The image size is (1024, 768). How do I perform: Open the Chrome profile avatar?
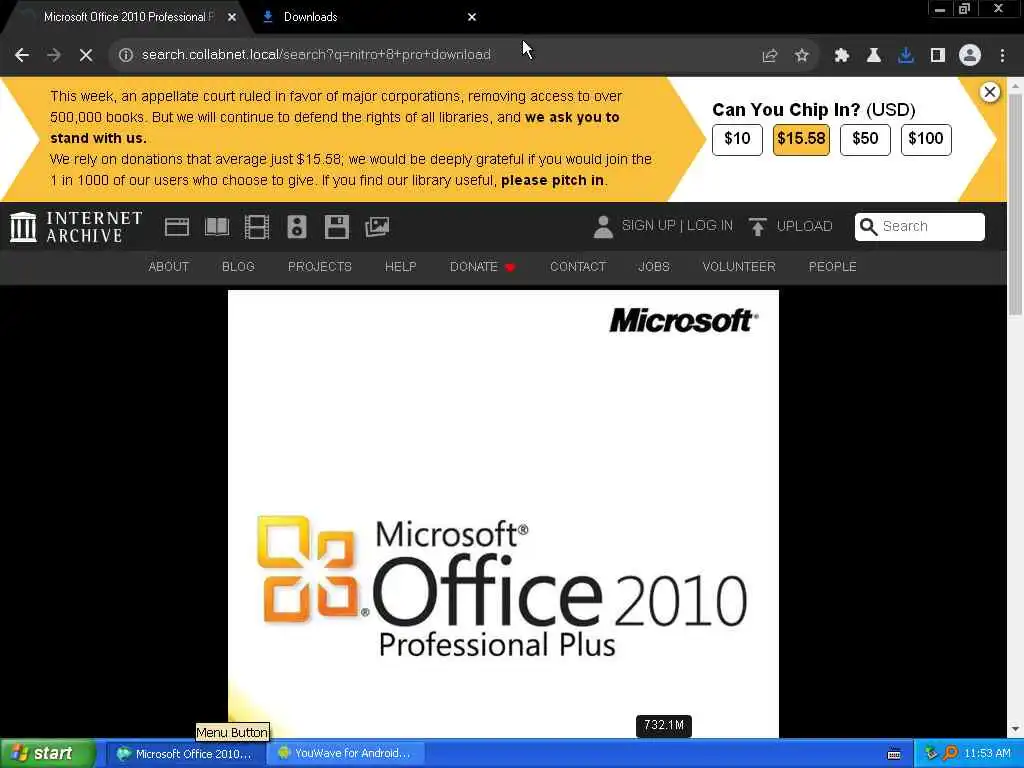tap(970, 56)
